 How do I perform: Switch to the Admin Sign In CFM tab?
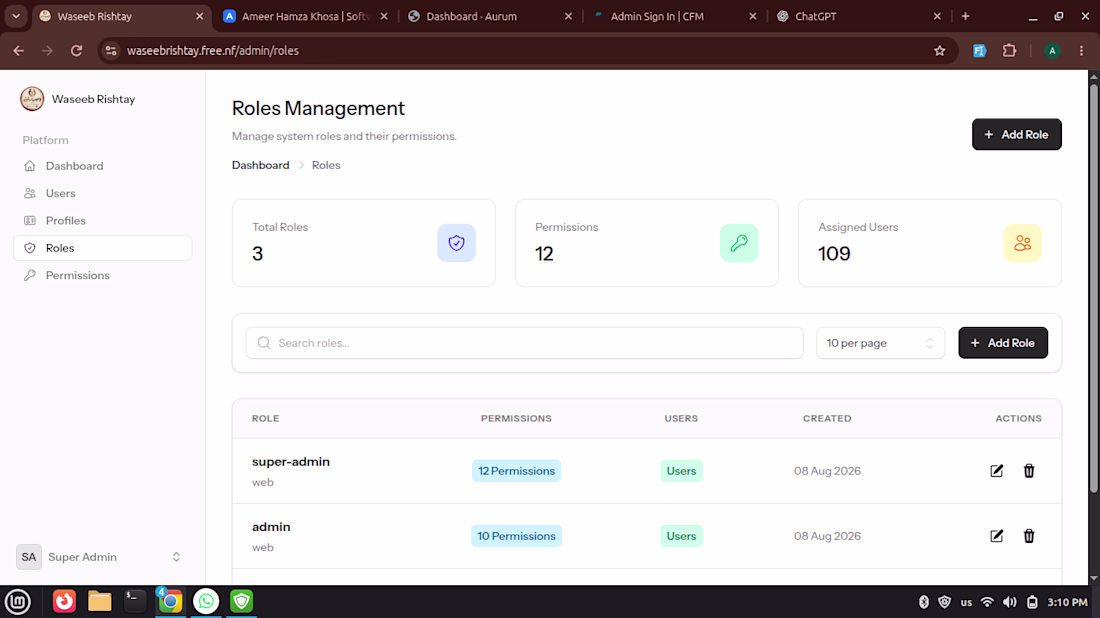click(673, 16)
